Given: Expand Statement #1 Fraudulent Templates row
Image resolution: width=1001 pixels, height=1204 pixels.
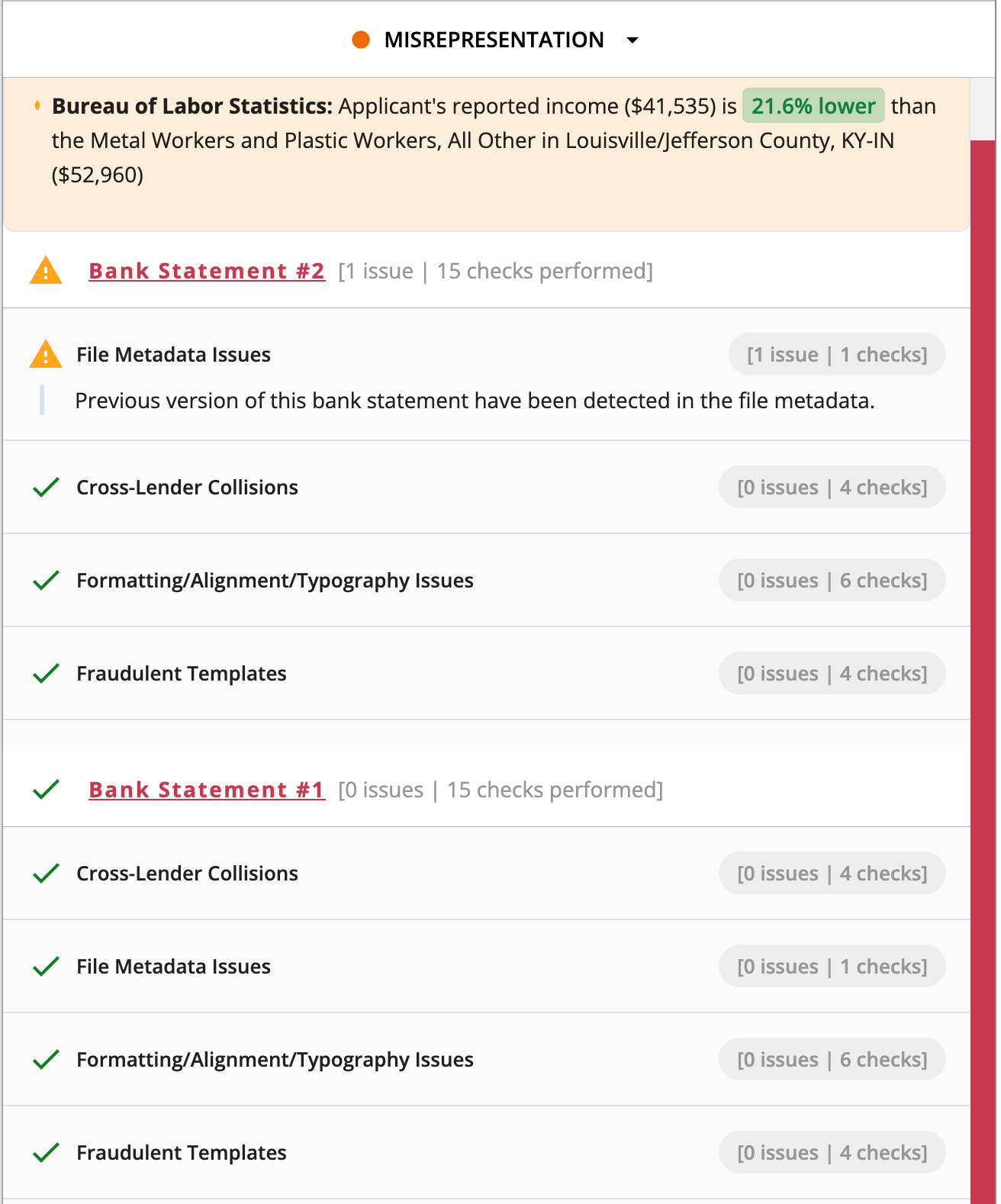Looking at the screenshot, I should click(182, 1153).
